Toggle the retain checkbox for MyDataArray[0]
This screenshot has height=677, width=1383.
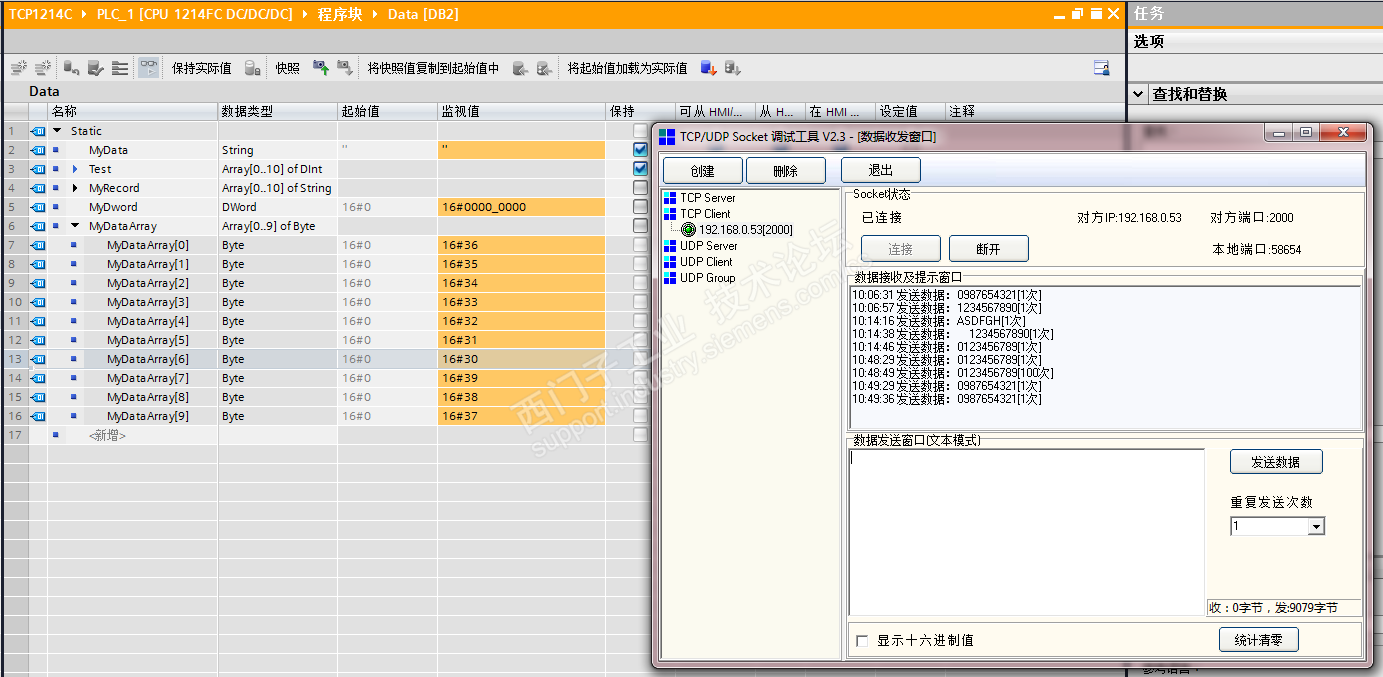640,245
